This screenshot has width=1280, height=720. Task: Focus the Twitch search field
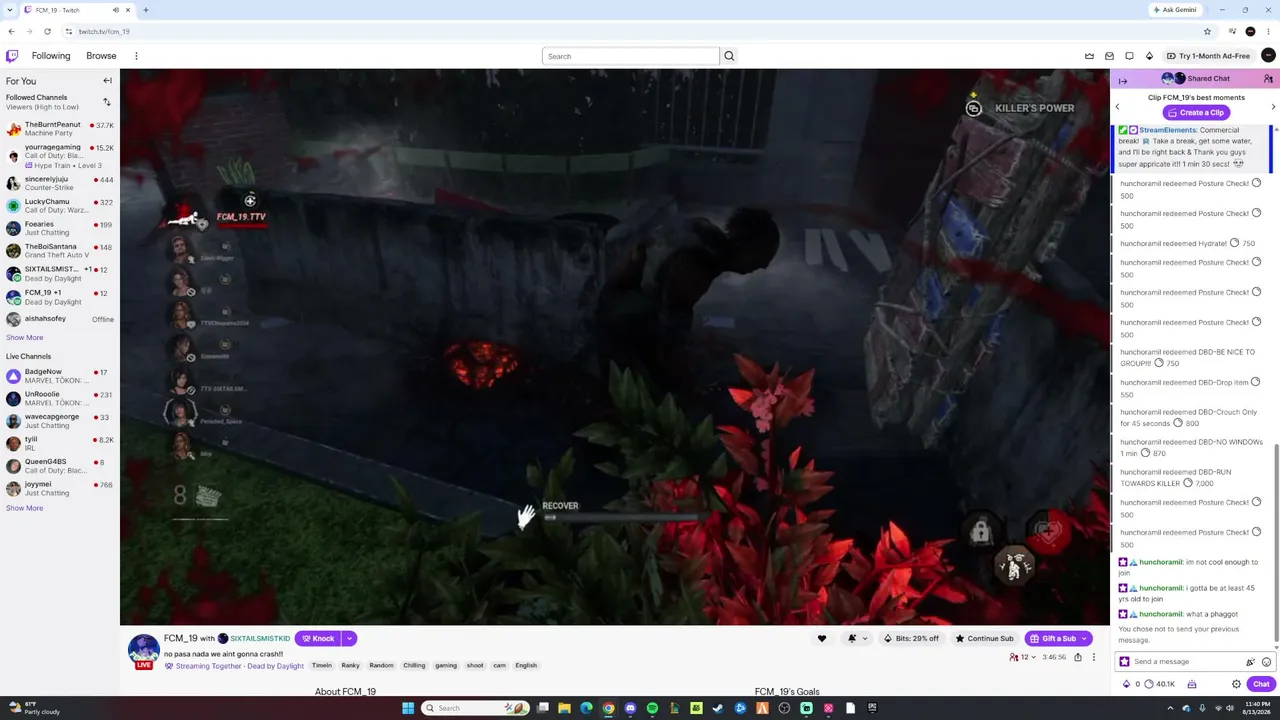[631, 56]
